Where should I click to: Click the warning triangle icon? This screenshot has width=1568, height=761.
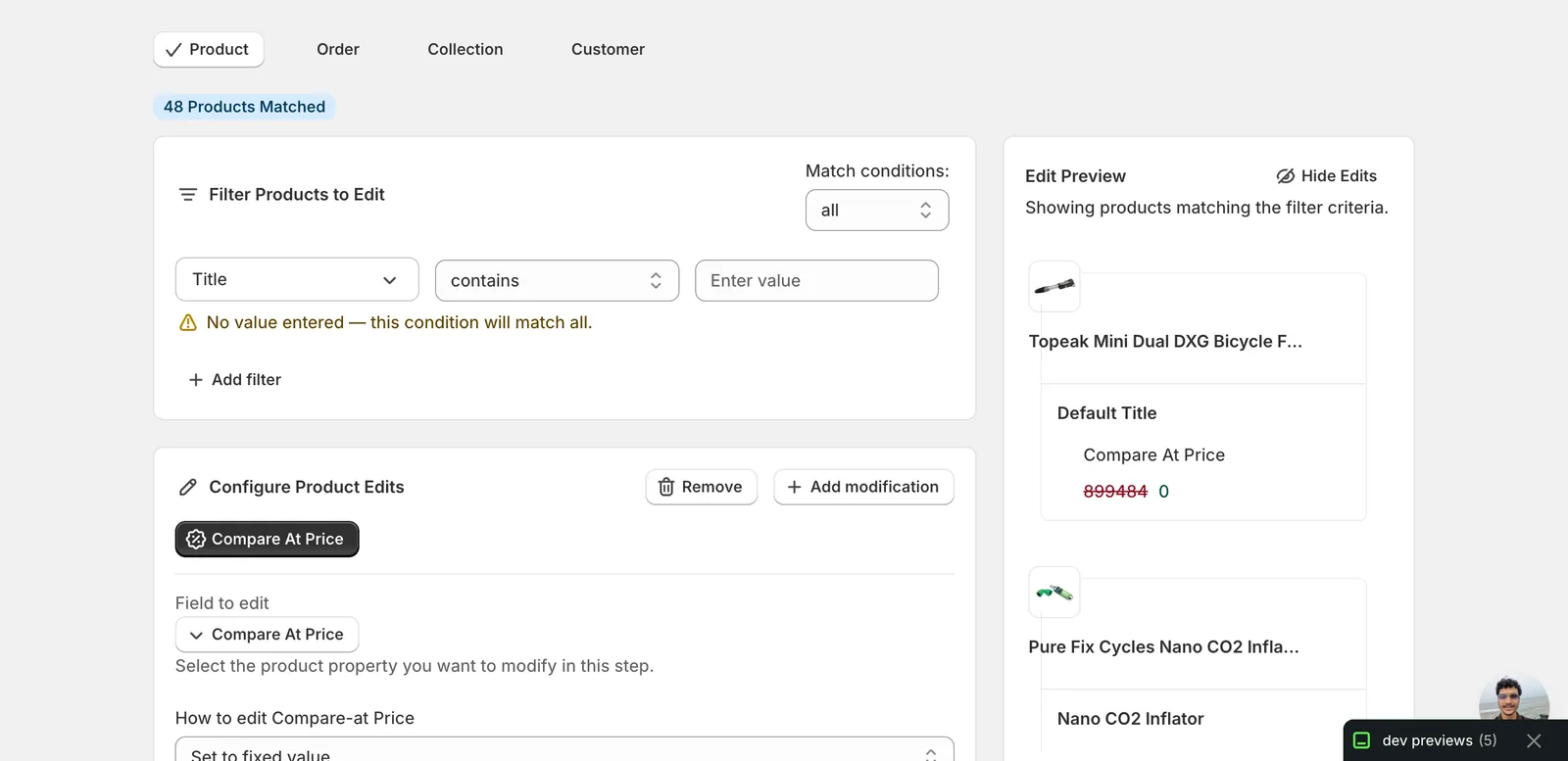pyautogui.click(x=188, y=323)
